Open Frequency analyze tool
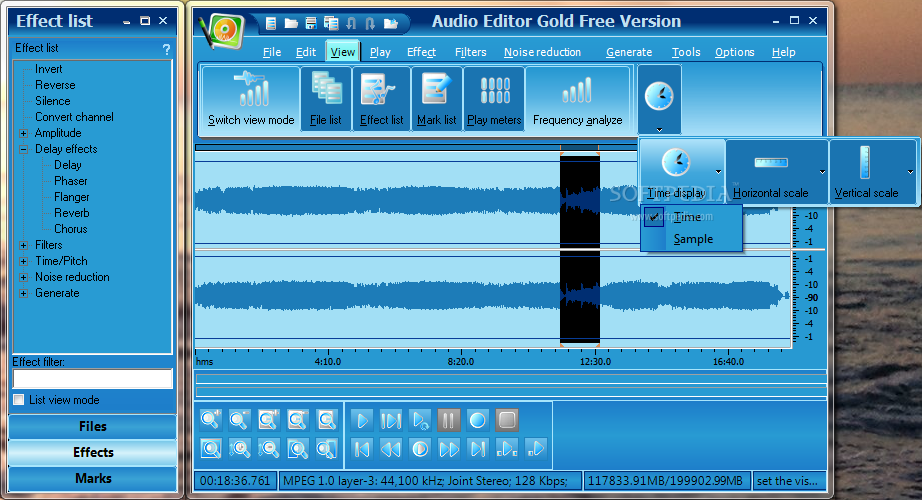The height and width of the screenshot is (500, 922). coord(577,98)
